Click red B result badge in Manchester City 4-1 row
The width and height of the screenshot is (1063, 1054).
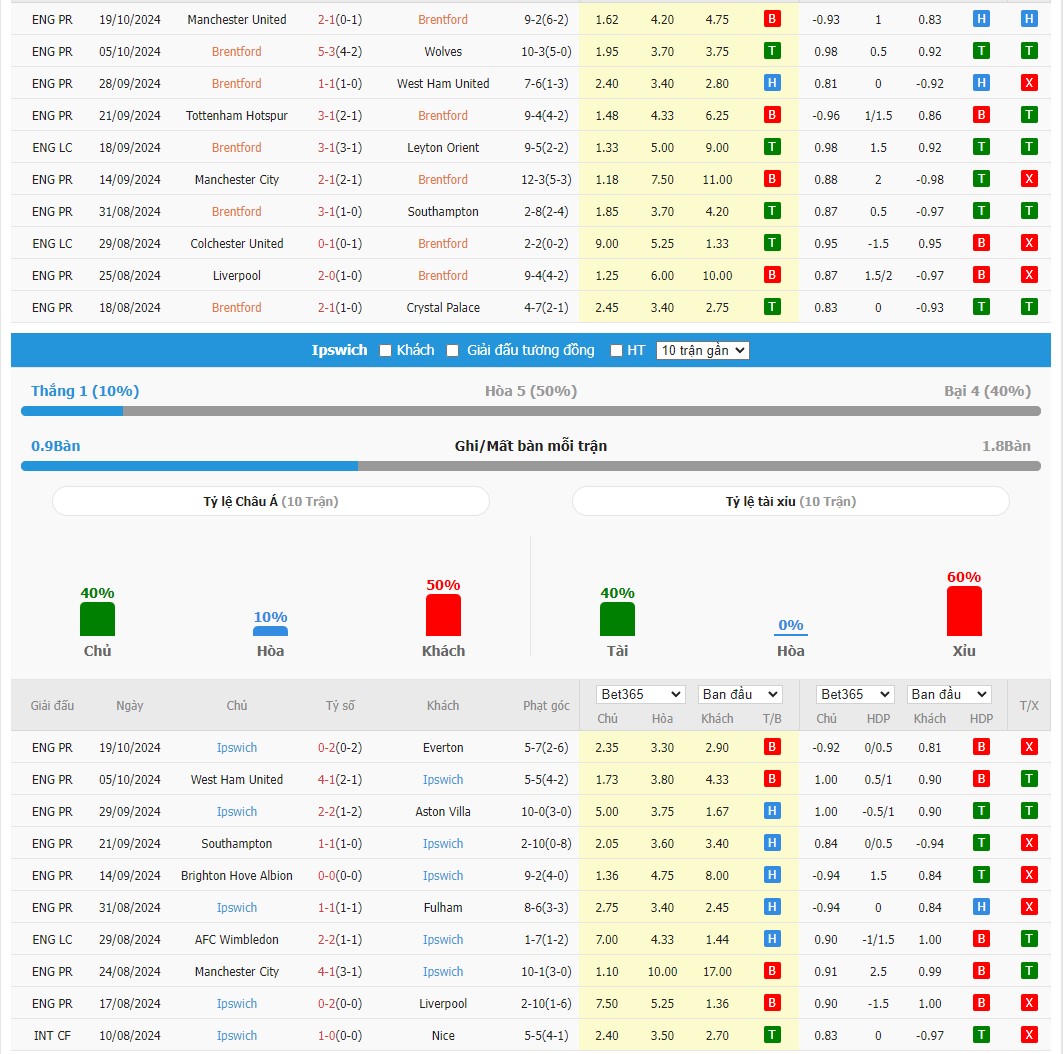[x=771, y=971]
